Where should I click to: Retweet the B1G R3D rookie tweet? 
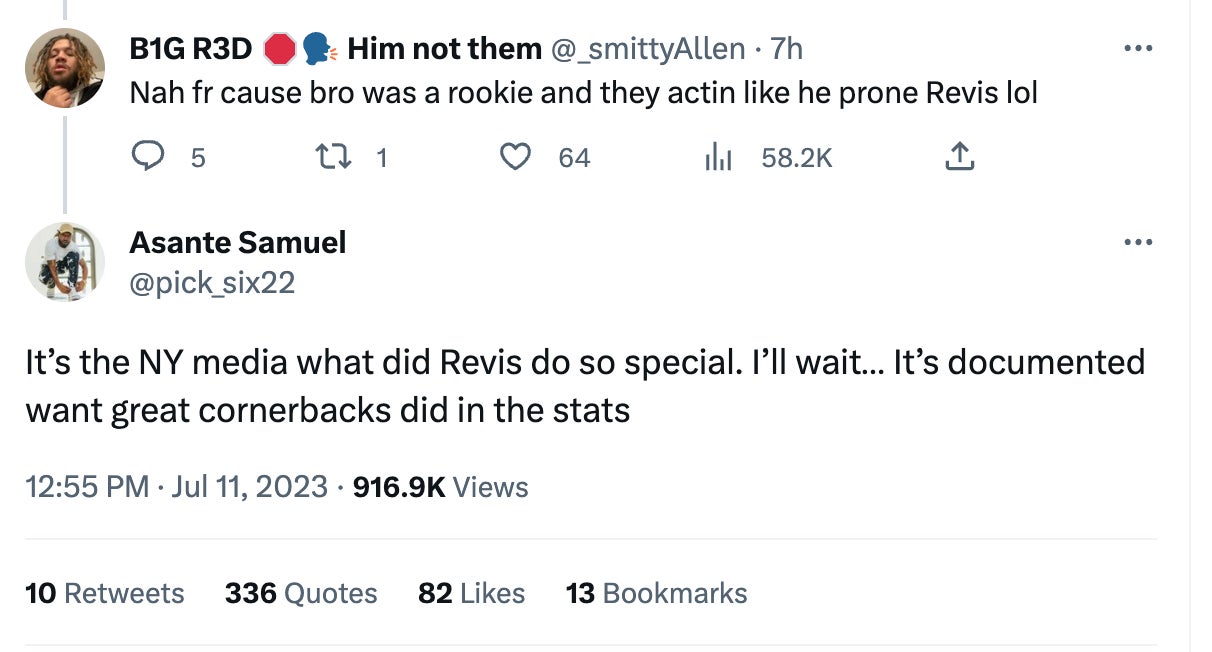tap(329, 157)
